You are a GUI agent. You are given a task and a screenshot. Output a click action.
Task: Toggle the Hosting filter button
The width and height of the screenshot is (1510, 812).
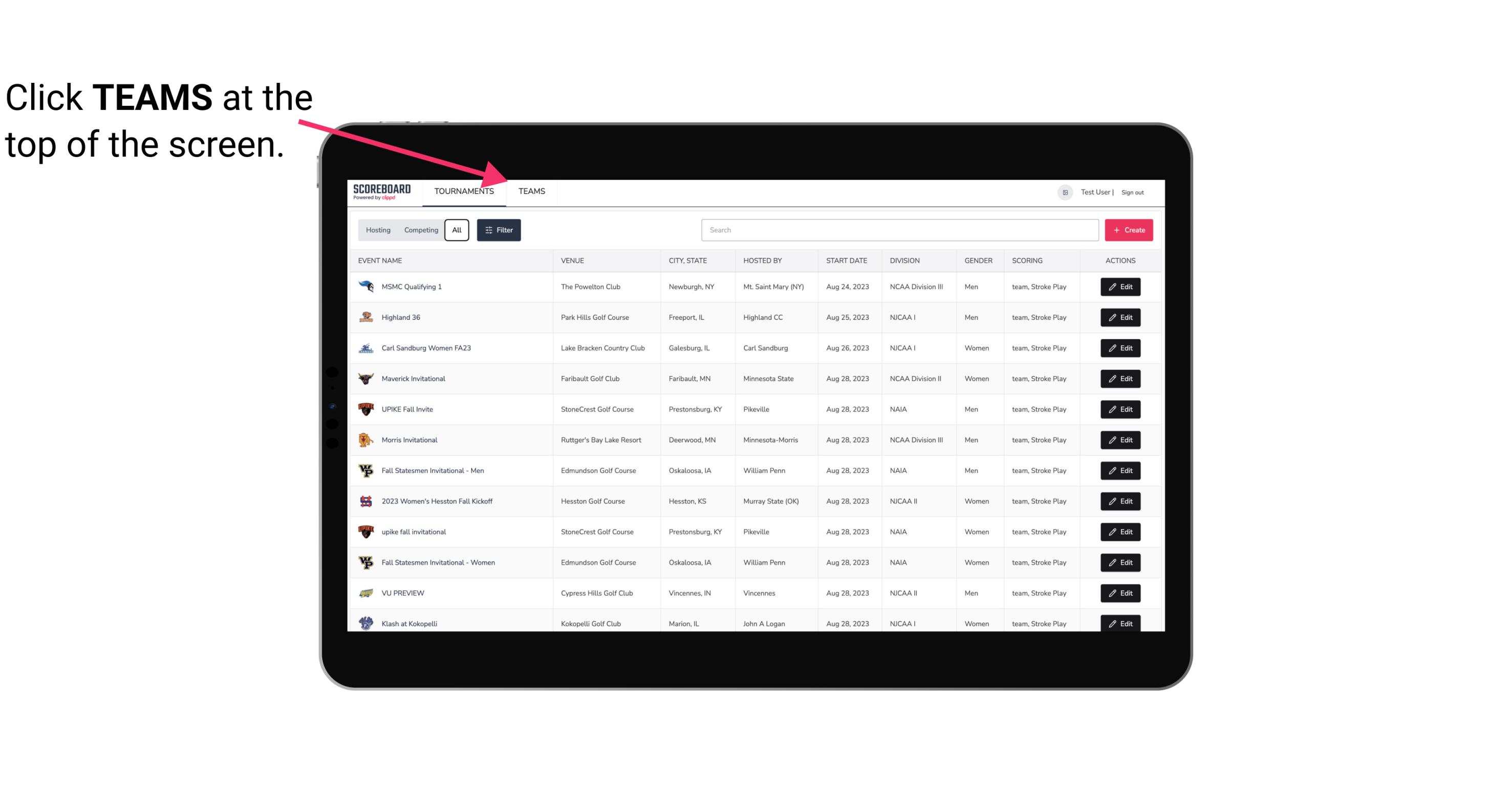point(378,230)
